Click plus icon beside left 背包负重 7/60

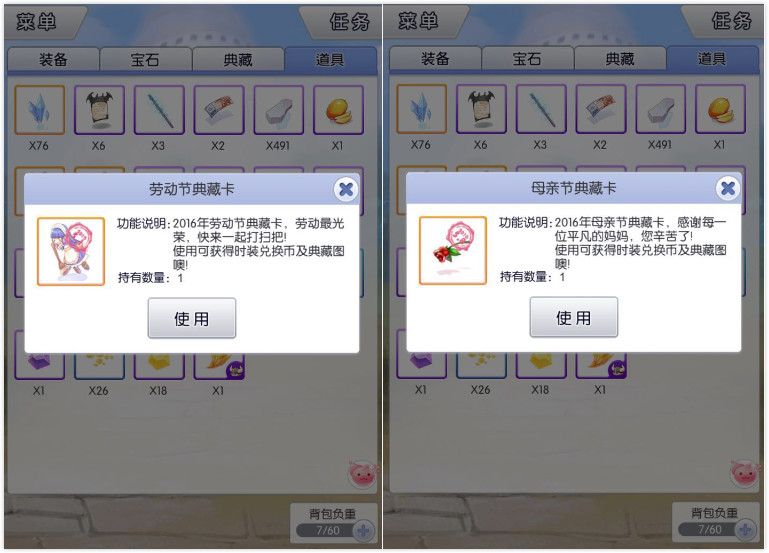(x=364, y=530)
